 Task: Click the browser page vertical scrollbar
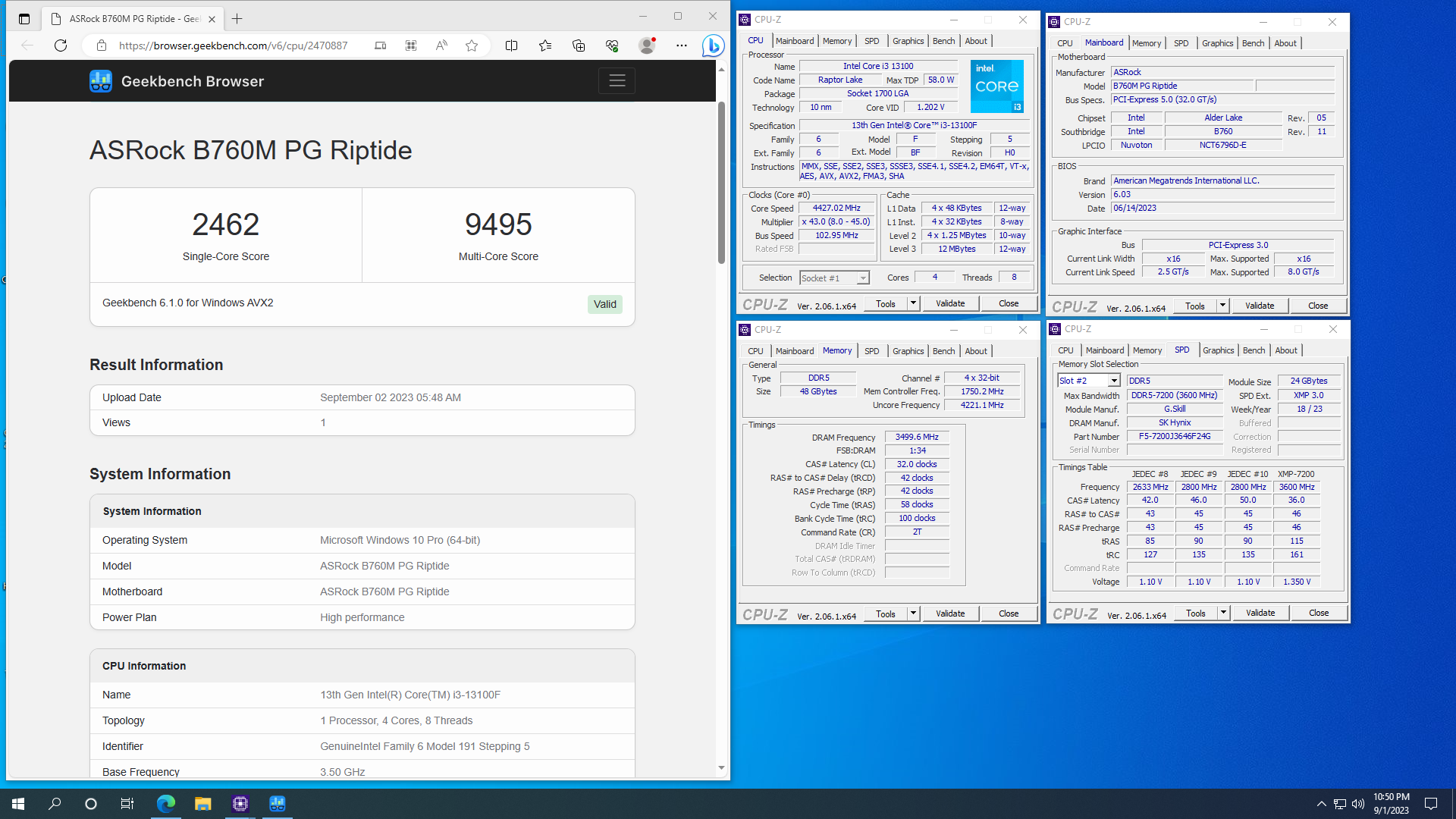coord(721,183)
